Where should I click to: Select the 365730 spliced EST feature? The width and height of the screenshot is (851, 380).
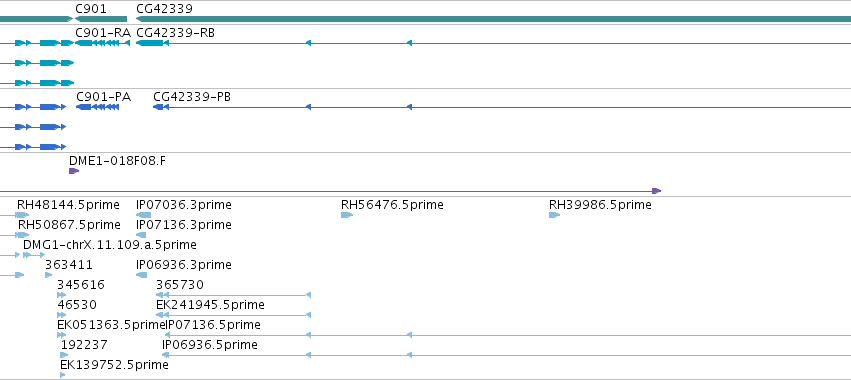[233, 295]
